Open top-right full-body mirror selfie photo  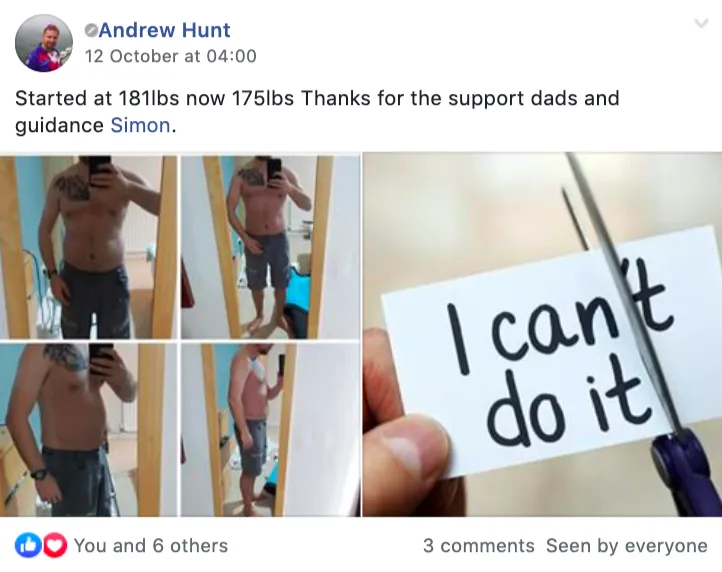pyautogui.click(x=271, y=247)
